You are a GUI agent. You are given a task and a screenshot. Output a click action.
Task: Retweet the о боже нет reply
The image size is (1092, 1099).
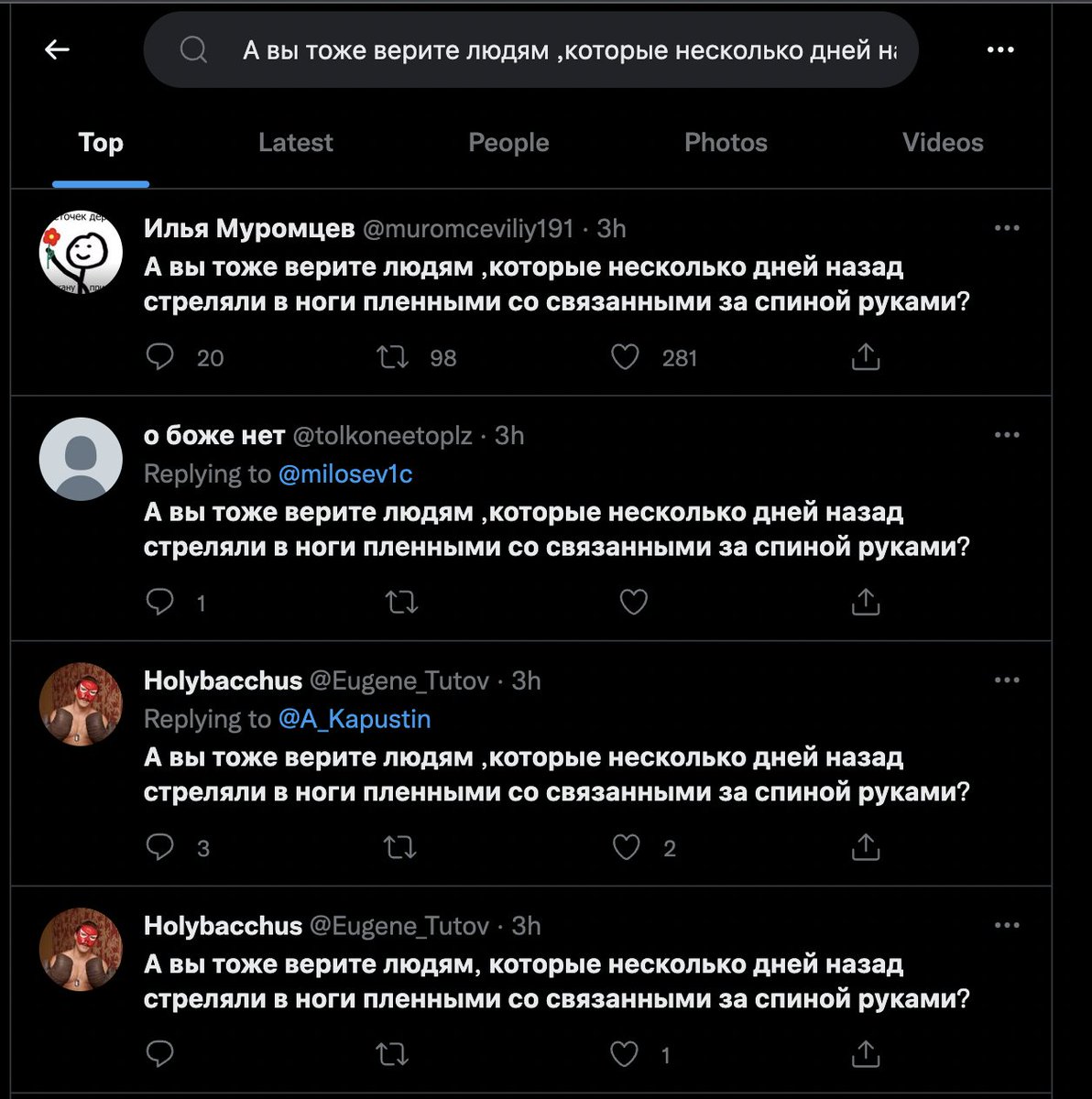click(x=400, y=602)
